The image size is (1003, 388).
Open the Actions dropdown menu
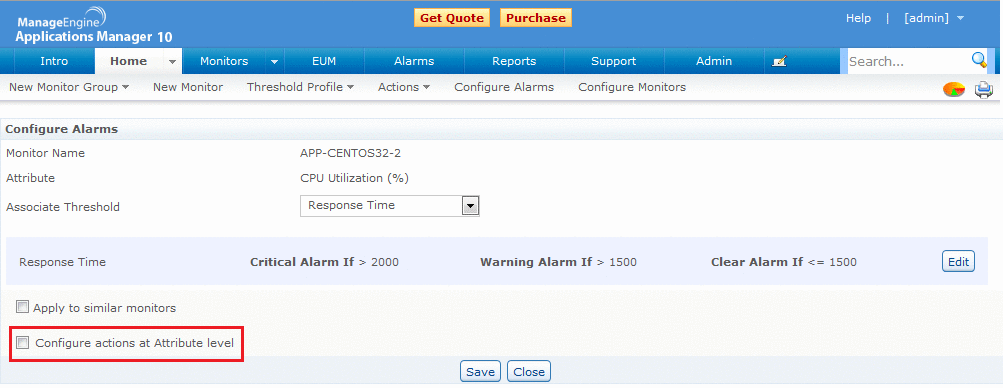404,87
